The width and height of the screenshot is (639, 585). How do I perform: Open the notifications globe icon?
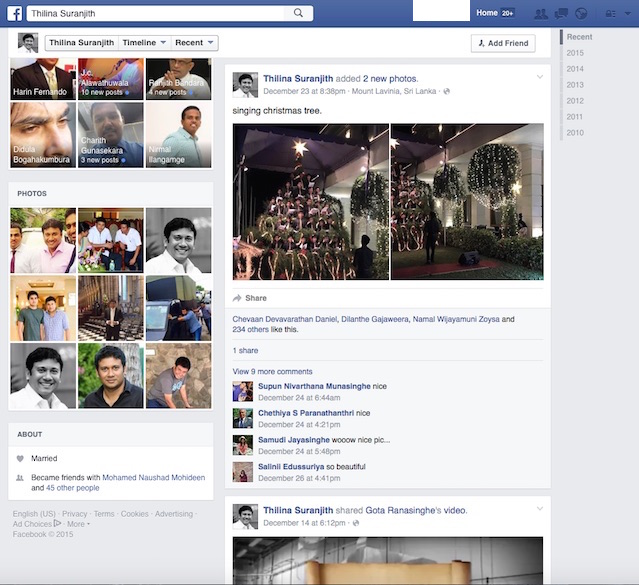(x=581, y=14)
